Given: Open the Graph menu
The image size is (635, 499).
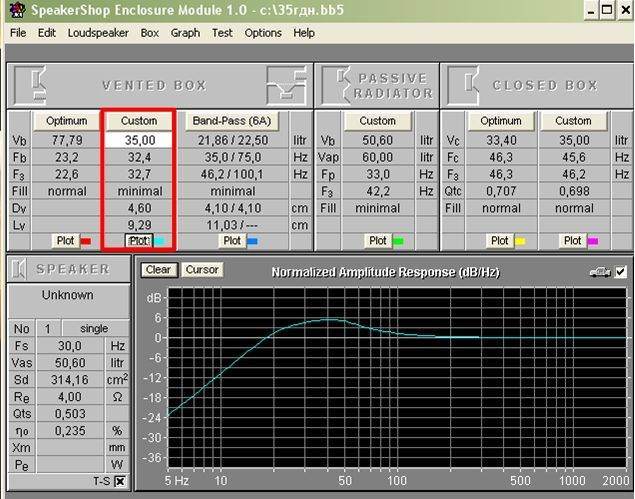Looking at the screenshot, I should tap(185, 32).
